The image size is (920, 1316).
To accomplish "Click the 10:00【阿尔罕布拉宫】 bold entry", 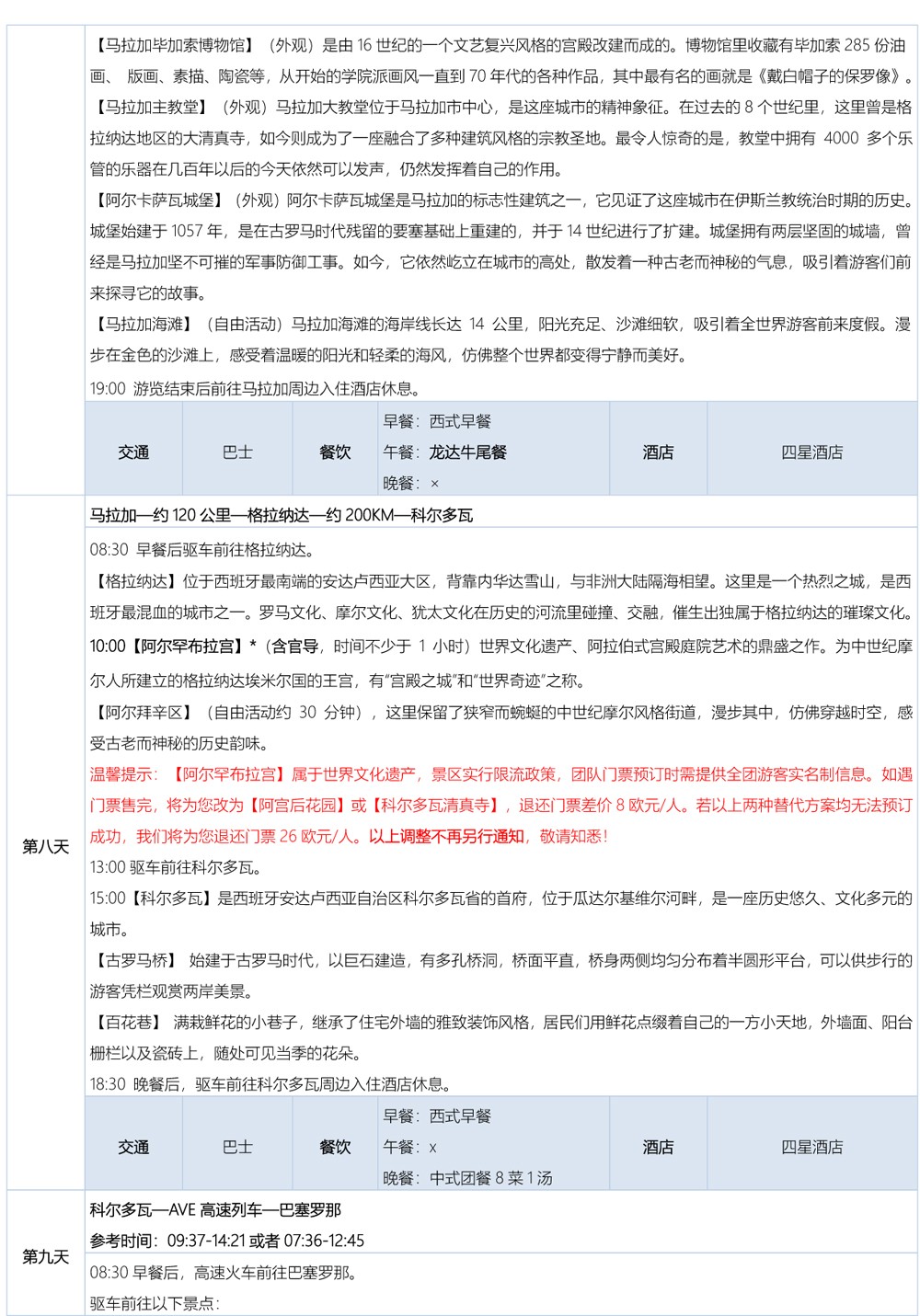I will (173, 647).
